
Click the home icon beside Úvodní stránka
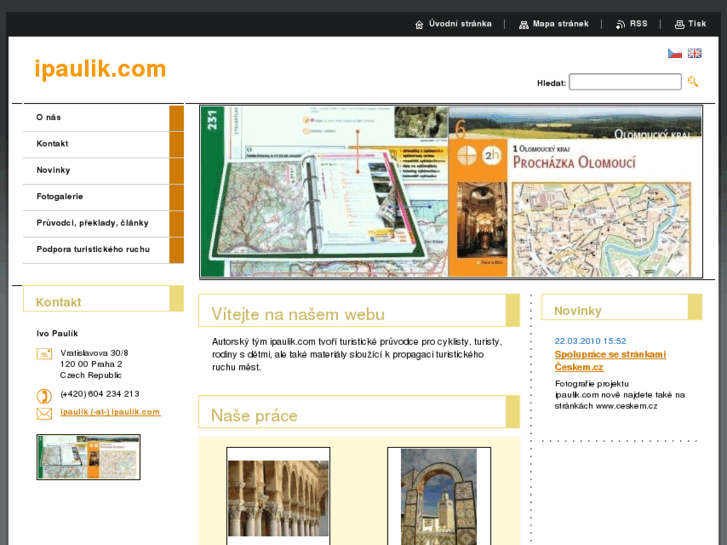click(419, 25)
